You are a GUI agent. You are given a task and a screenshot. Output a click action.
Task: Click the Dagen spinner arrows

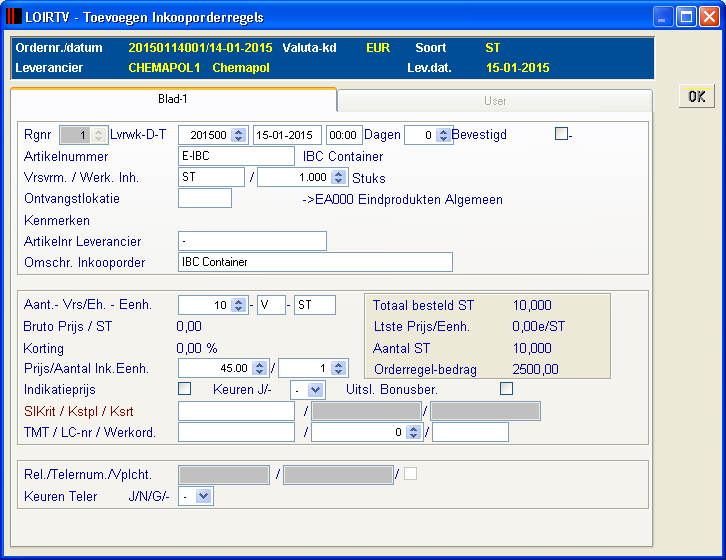pyautogui.click(x=444, y=135)
